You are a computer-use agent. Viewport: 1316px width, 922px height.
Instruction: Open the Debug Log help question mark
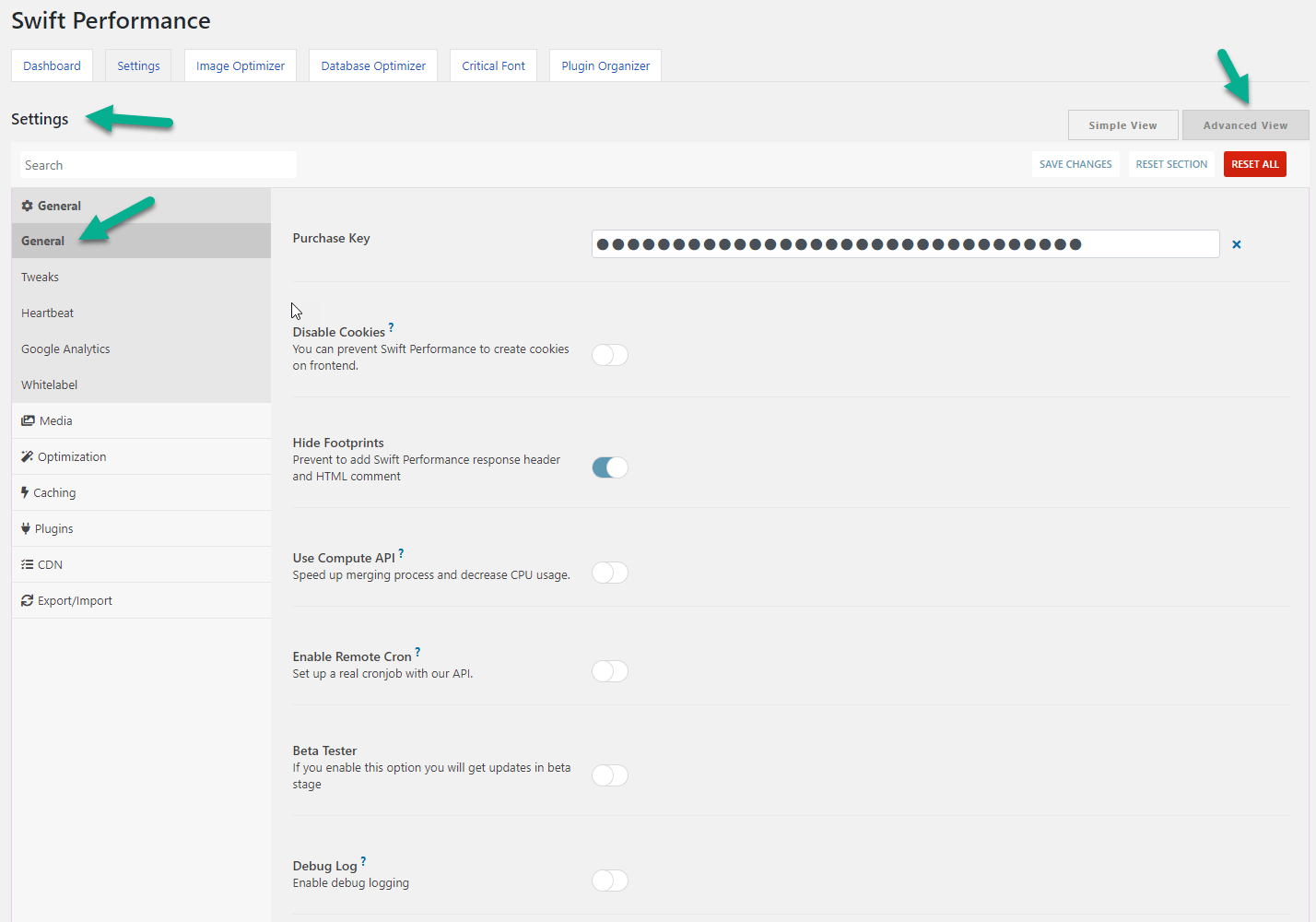pyautogui.click(x=363, y=861)
